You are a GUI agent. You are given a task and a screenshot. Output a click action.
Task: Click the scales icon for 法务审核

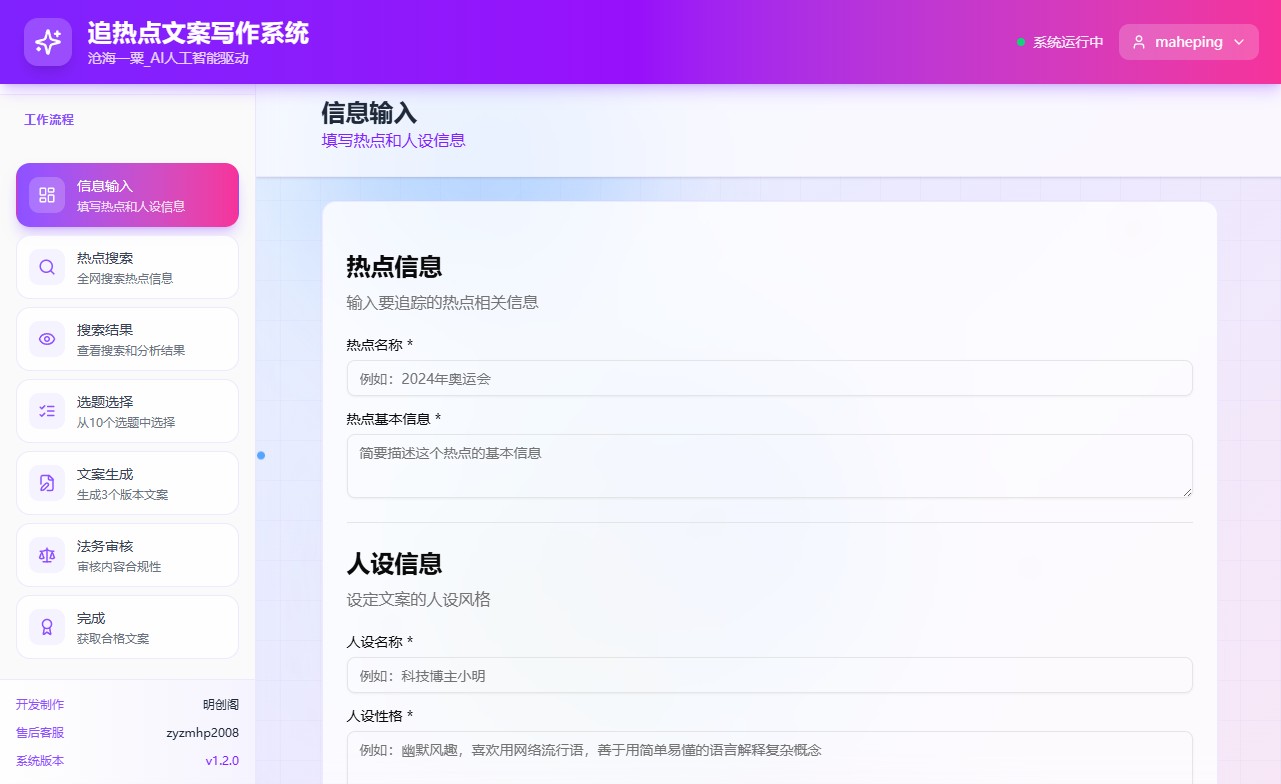click(x=47, y=555)
